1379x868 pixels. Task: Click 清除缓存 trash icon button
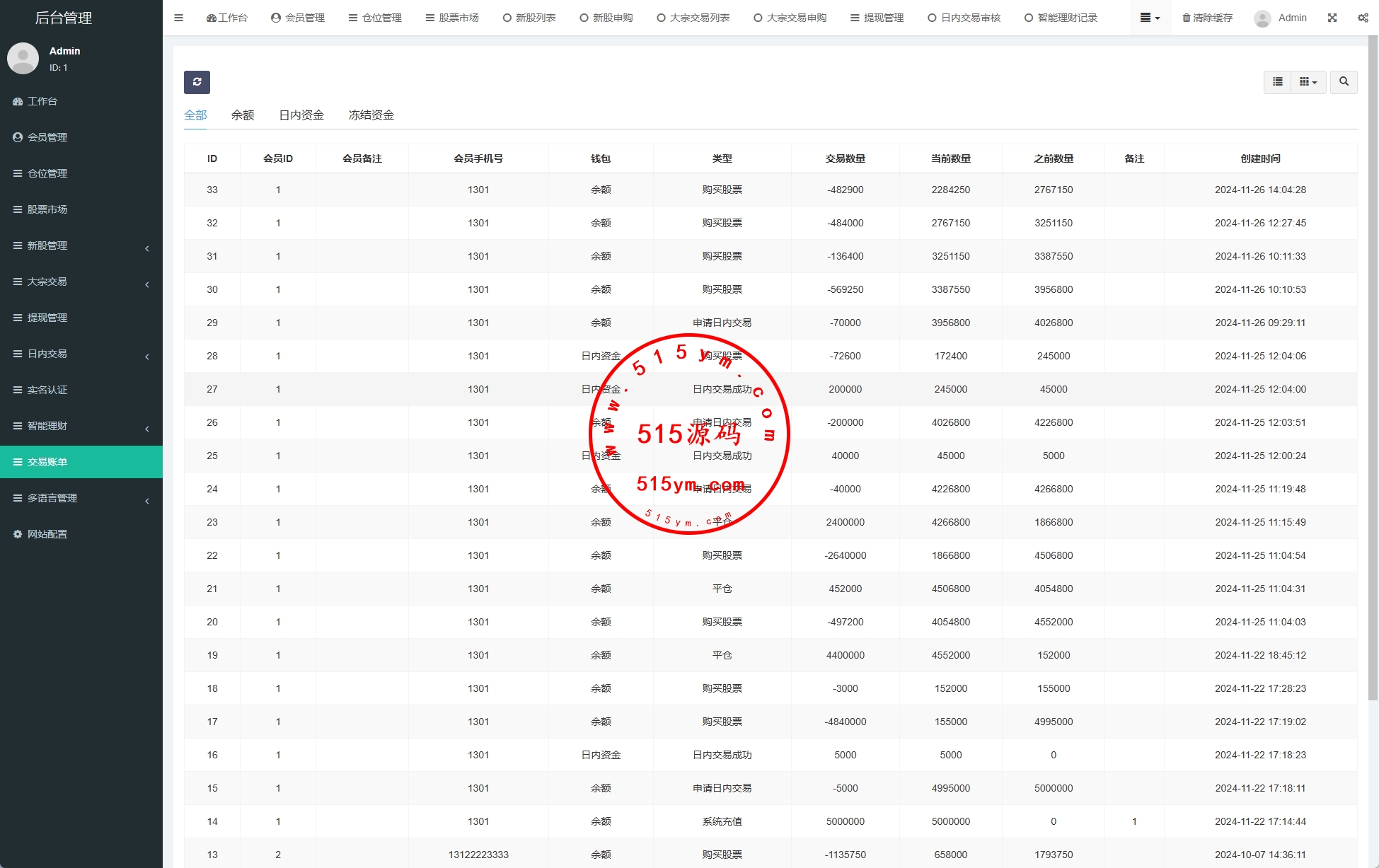click(1207, 18)
